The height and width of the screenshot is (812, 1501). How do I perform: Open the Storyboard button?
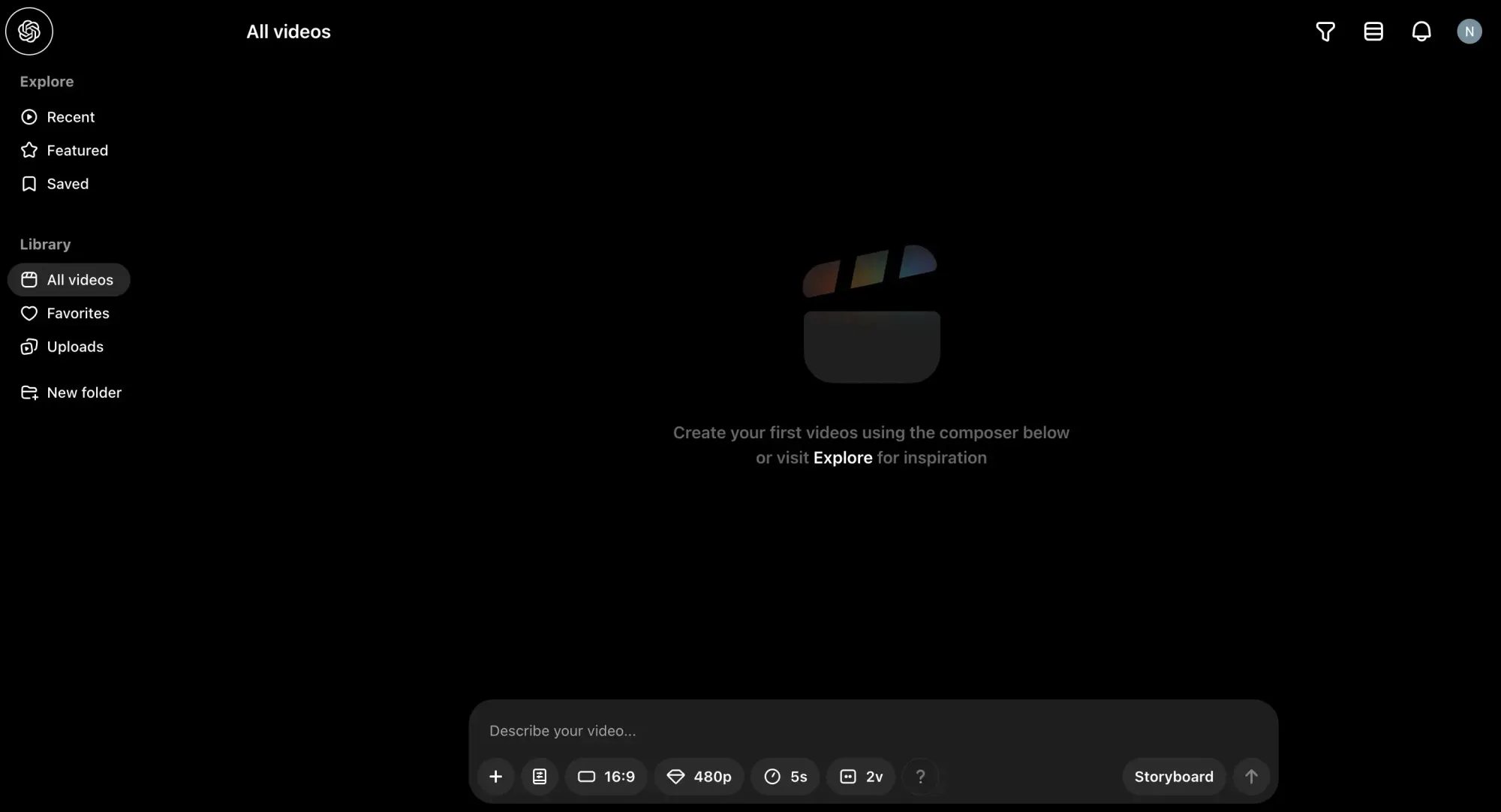(x=1174, y=777)
